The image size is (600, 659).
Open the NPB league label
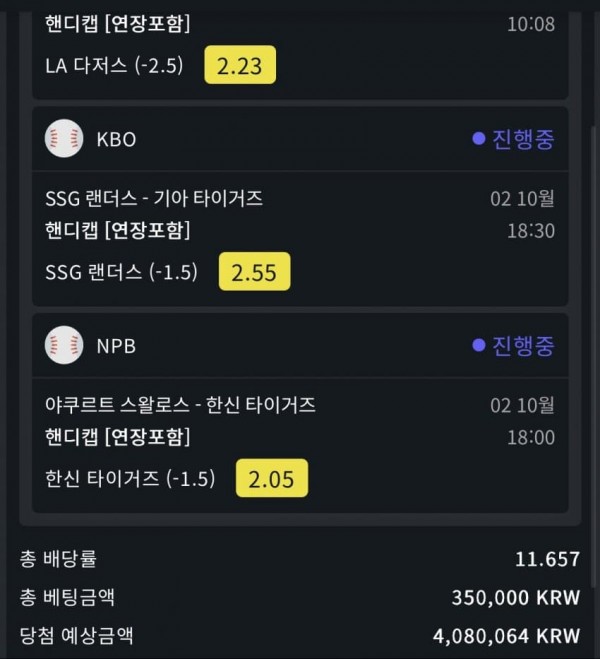pos(116,346)
